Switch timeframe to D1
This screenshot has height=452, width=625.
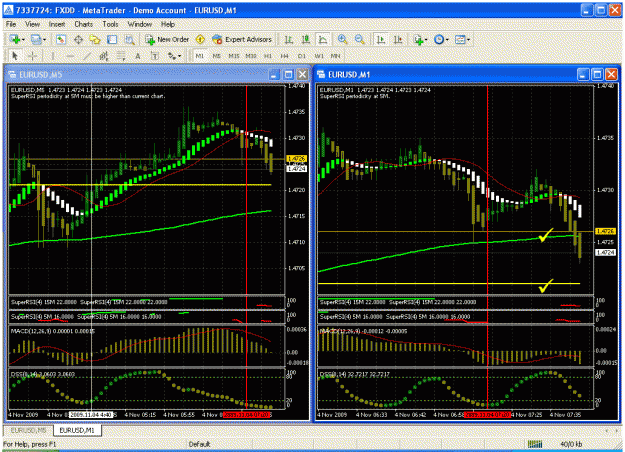pyautogui.click(x=302, y=56)
